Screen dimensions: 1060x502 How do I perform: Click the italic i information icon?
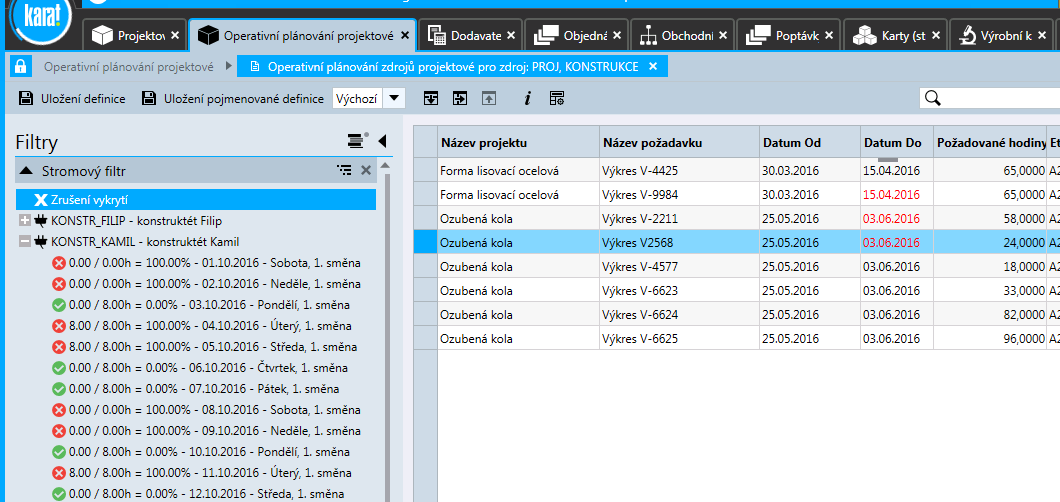pyautogui.click(x=527, y=99)
